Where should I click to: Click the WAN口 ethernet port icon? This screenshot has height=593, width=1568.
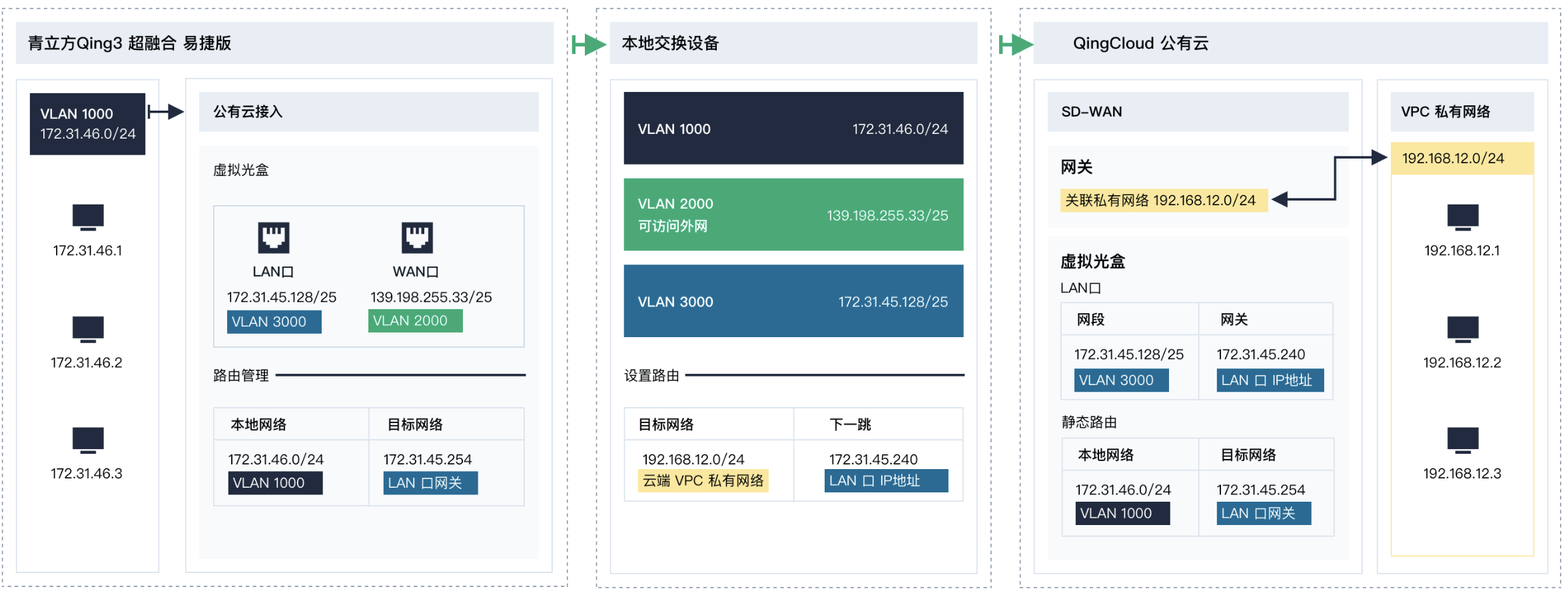[x=417, y=237]
